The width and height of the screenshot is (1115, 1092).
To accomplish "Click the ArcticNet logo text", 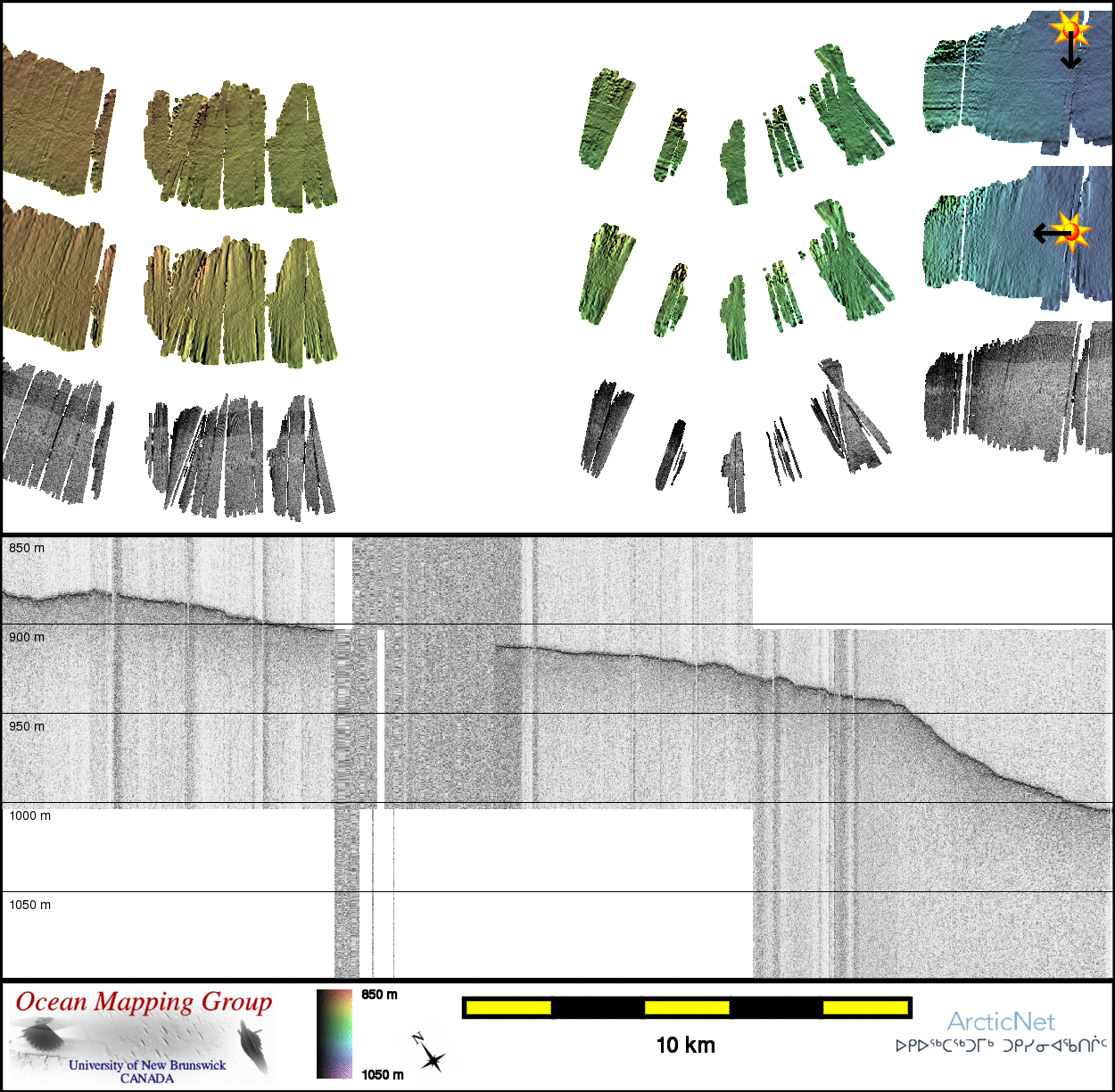I will coord(1000,1022).
